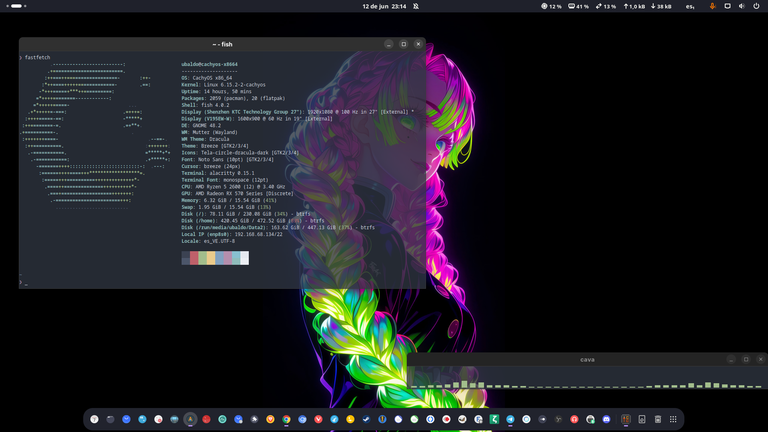Click the swap usage 13 % indicator
The height and width of the screenshot is (432, 768).
click(x=606, y=6)
